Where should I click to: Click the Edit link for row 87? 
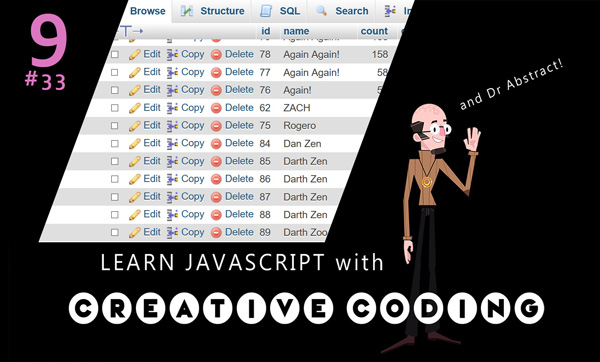coord(152,196)
